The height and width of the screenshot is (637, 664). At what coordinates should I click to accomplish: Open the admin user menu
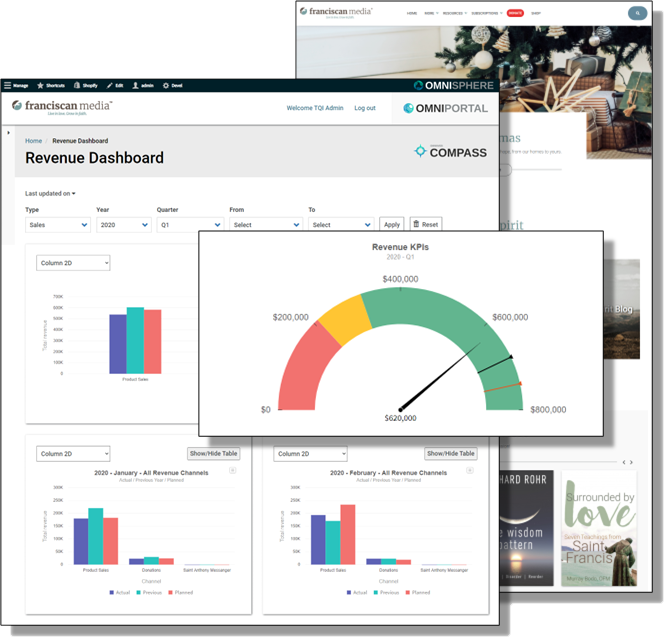(x=143, y=86)
